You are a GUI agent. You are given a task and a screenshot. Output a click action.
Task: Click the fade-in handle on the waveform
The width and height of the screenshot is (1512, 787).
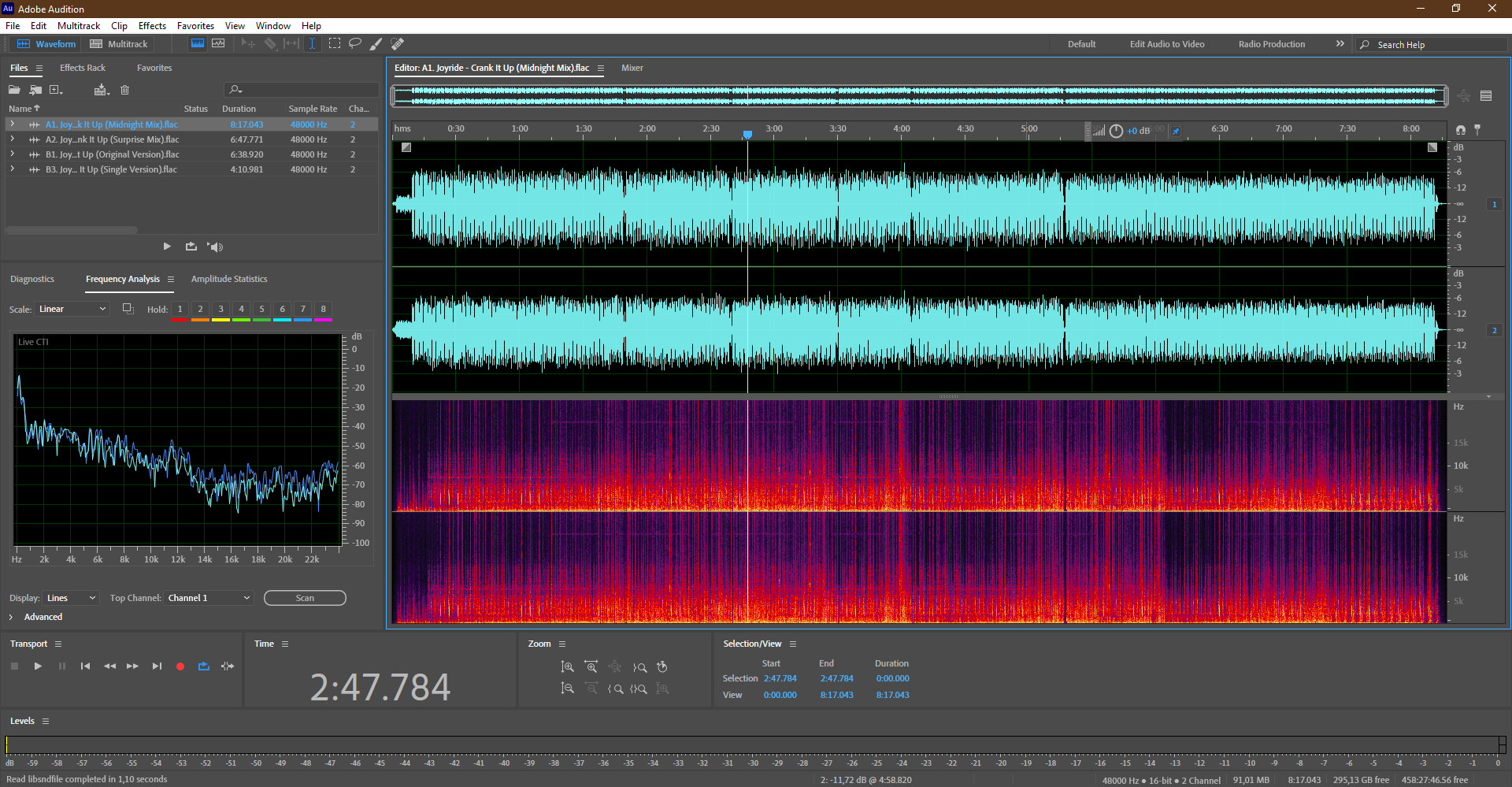coord(406,147)
